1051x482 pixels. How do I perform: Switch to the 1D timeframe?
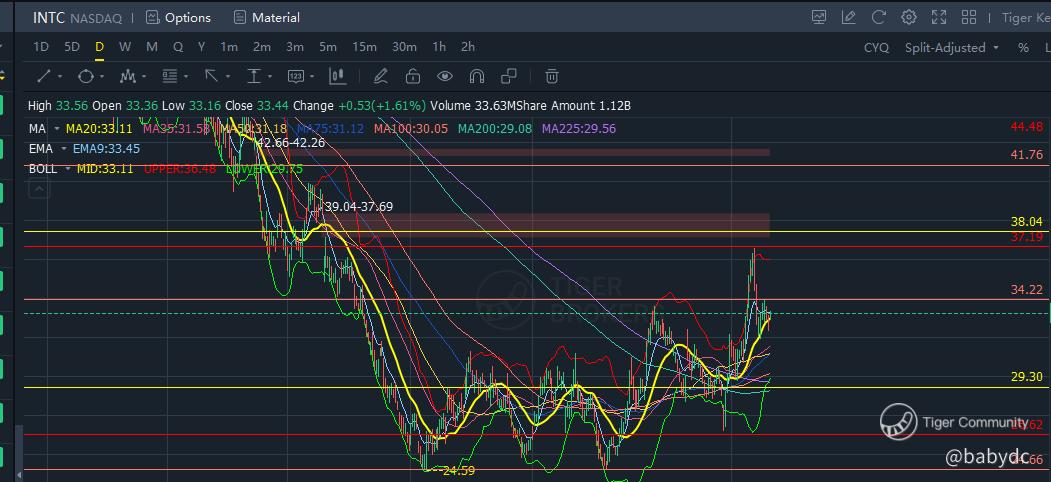[x=41, y=47]
